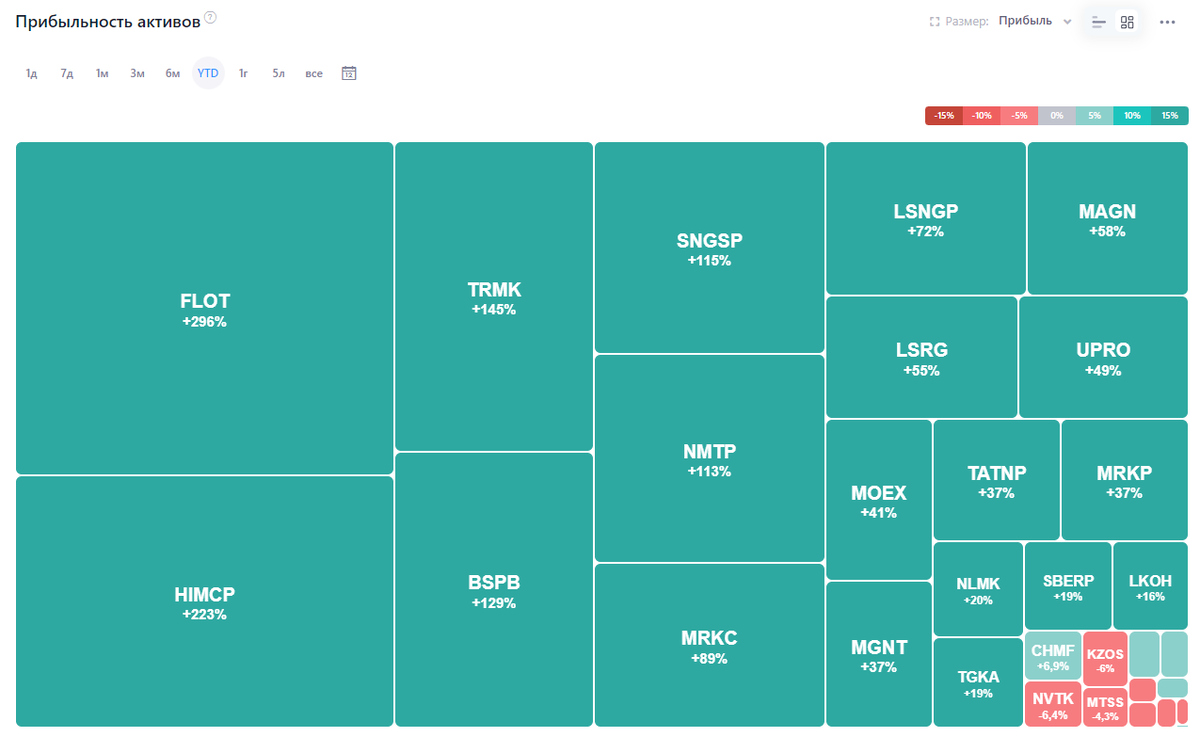Open the MAGN +58% tile
This screenshot has height=737, width=1200.
click(x=1108, y=218)
